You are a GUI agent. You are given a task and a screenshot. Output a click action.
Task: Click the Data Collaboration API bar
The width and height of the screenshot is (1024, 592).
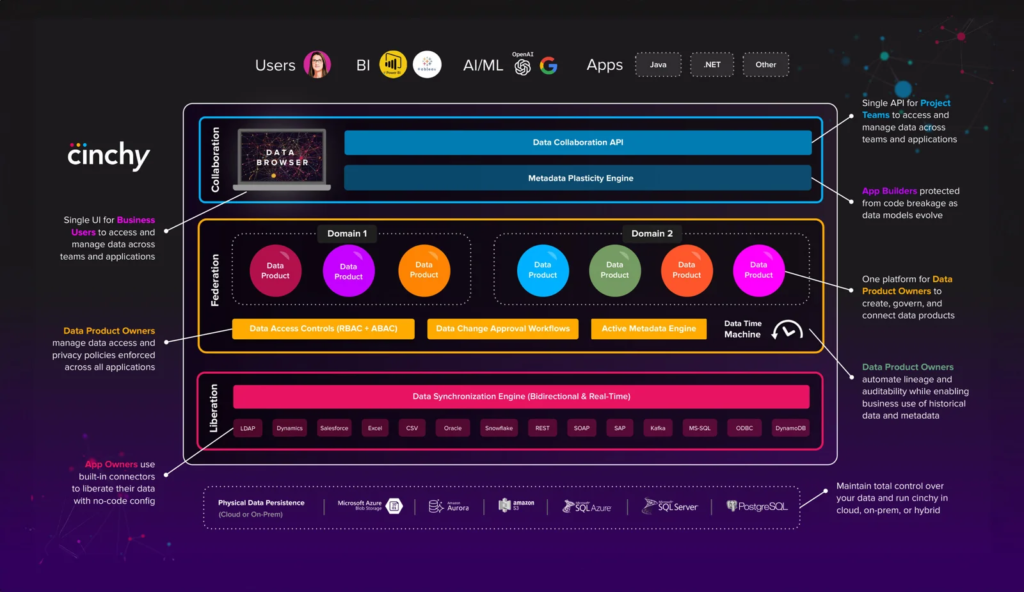coord(578,142)
